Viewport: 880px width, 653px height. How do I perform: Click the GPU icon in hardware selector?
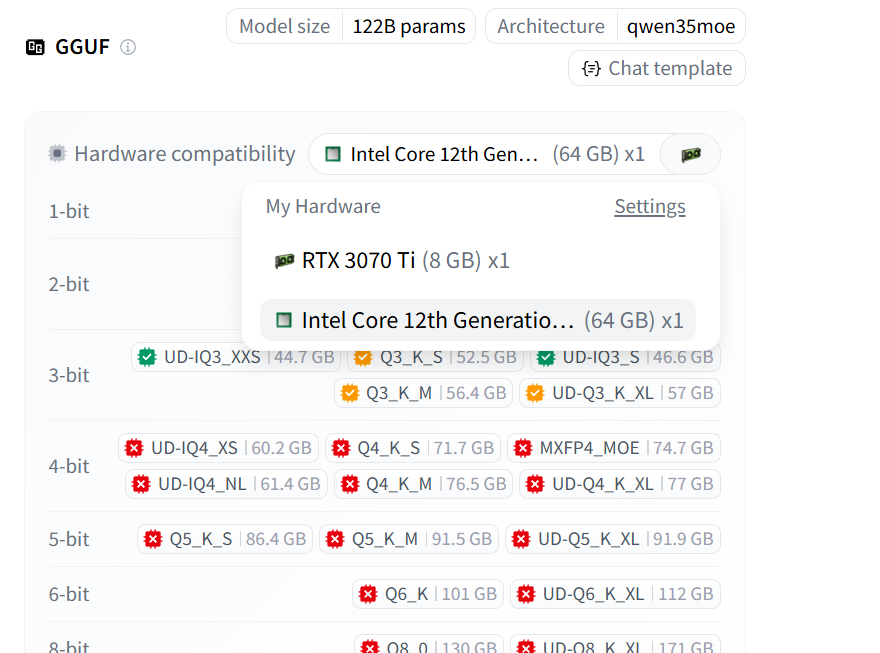click(x=690, y=155)
